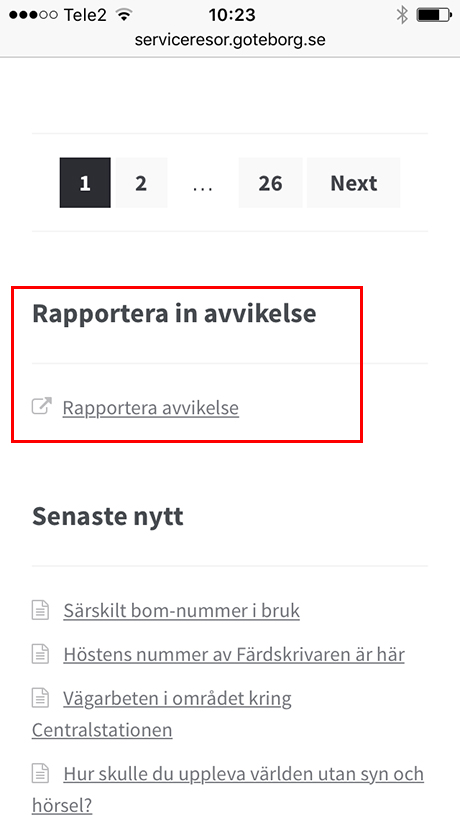Tap the document icon beside Hur skulle du uppleva
Screen dimensions: 460x817
tap(41, 774)
